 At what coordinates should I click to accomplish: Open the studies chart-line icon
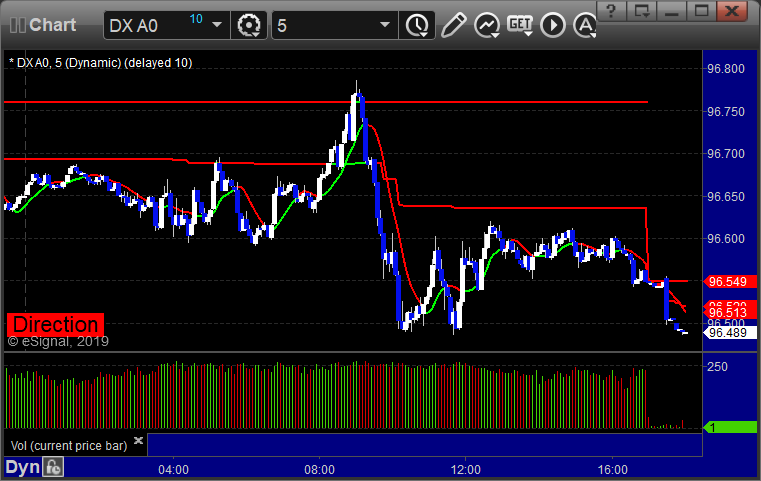point(487,25)
